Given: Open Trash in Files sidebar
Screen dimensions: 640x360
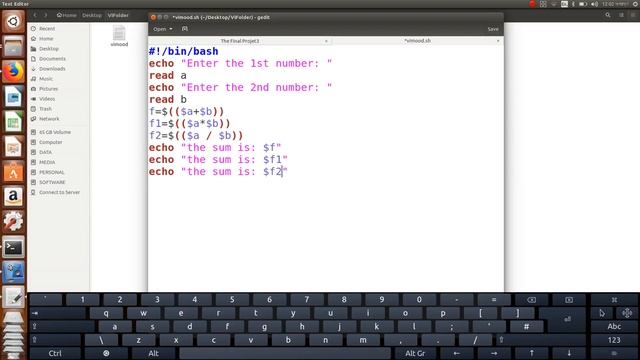Looking at the screenshot, I should click(x=45, y=109).
